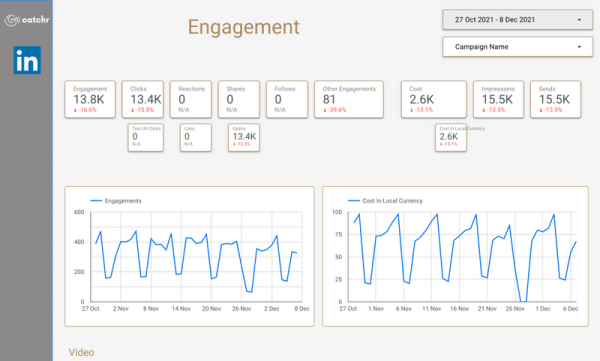Click the Engagements line chart
Screen dimensions: 600x361
click(x=189, y=256)
